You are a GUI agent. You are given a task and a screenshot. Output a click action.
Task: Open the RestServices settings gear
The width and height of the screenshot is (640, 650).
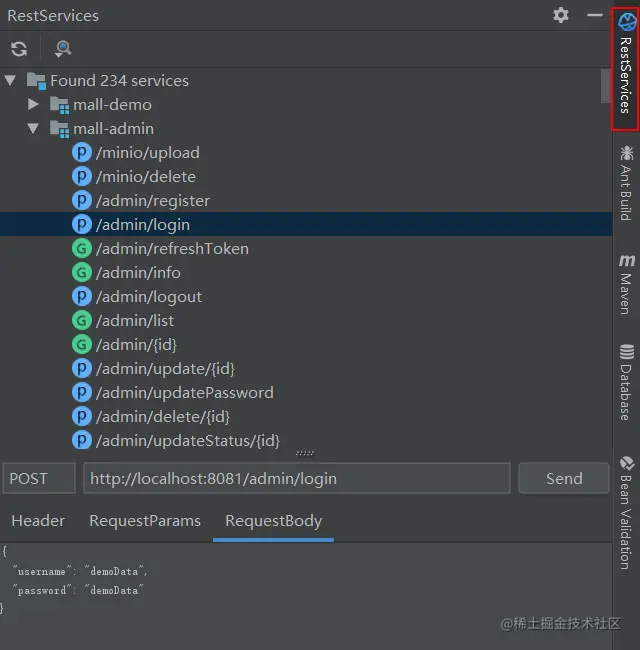click(x=561, y=15)
